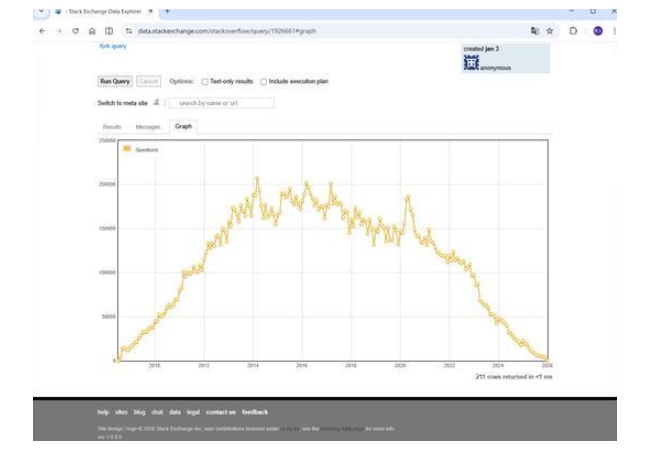This screenshot has width=650, height=450.
Task: Toggle Include execution plan checkbox
Action: [264, 82]
